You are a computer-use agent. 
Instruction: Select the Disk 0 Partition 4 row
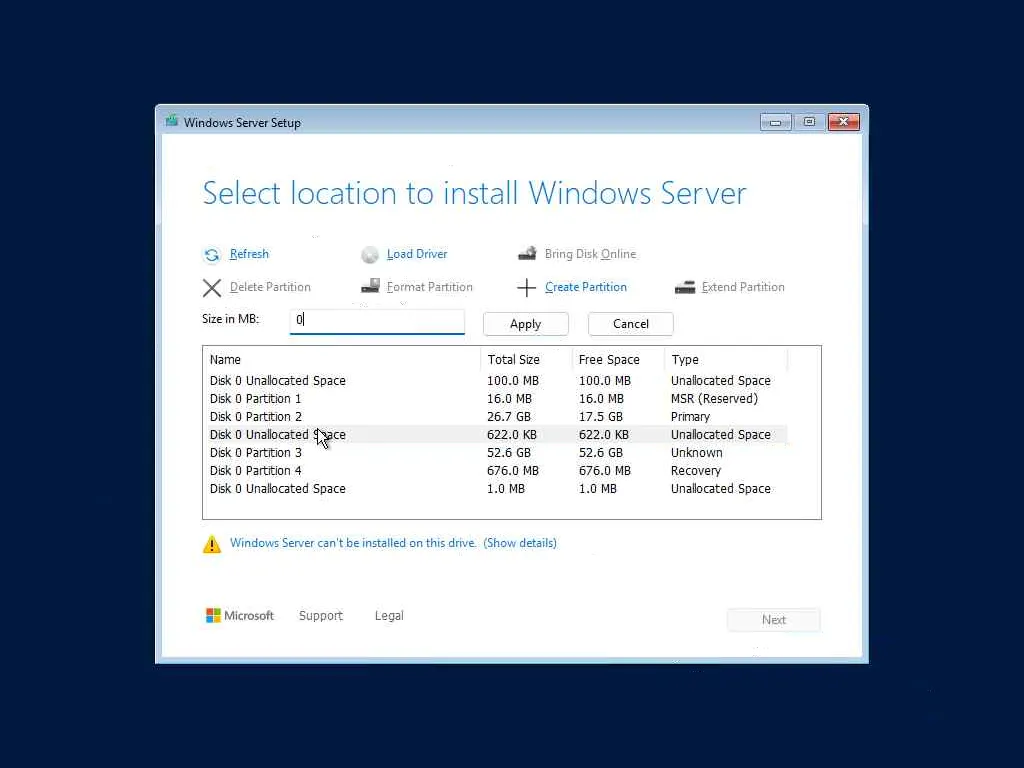(x=498, y=471)
